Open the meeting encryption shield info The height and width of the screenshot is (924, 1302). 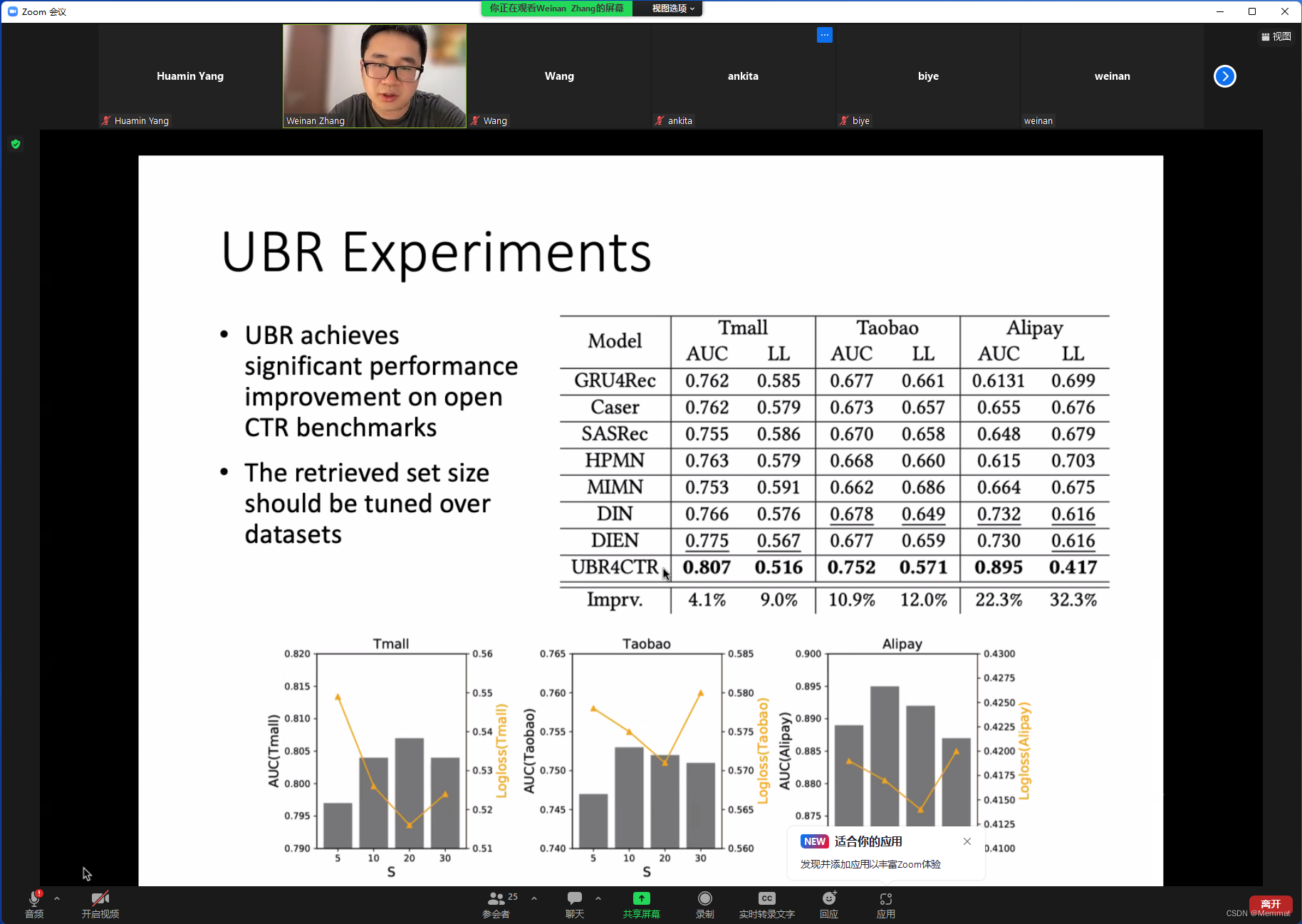coord(16,144)
